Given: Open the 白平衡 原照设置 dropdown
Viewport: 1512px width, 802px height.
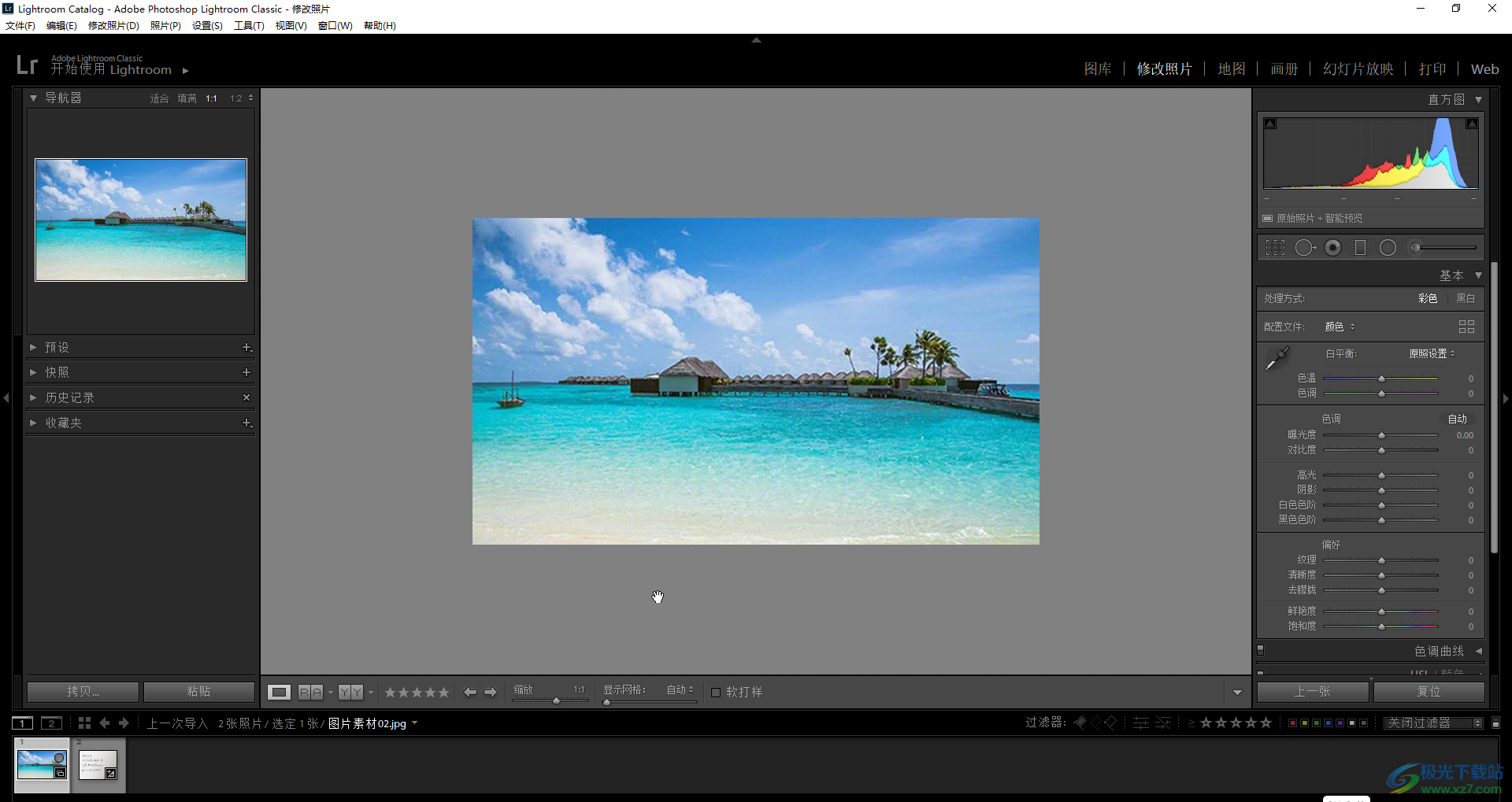Looking at the screenshot, I should [1432, 353].
